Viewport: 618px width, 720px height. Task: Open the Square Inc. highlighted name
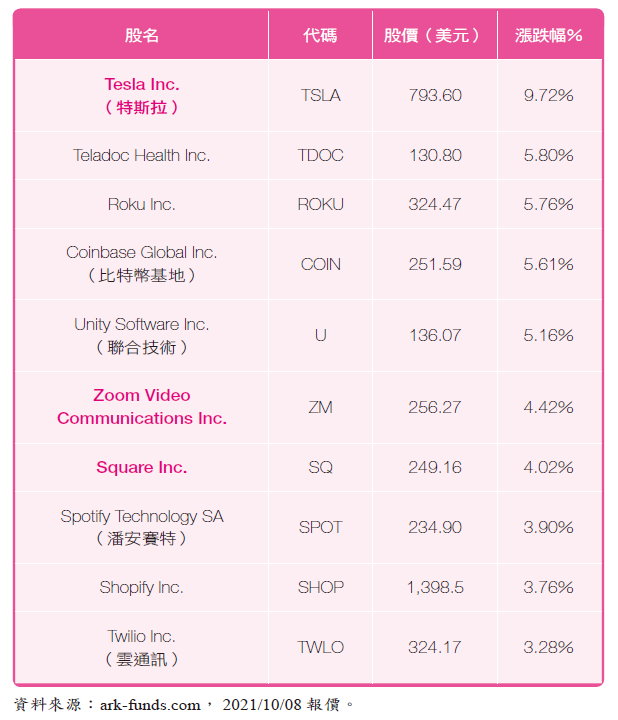[141, 467]
